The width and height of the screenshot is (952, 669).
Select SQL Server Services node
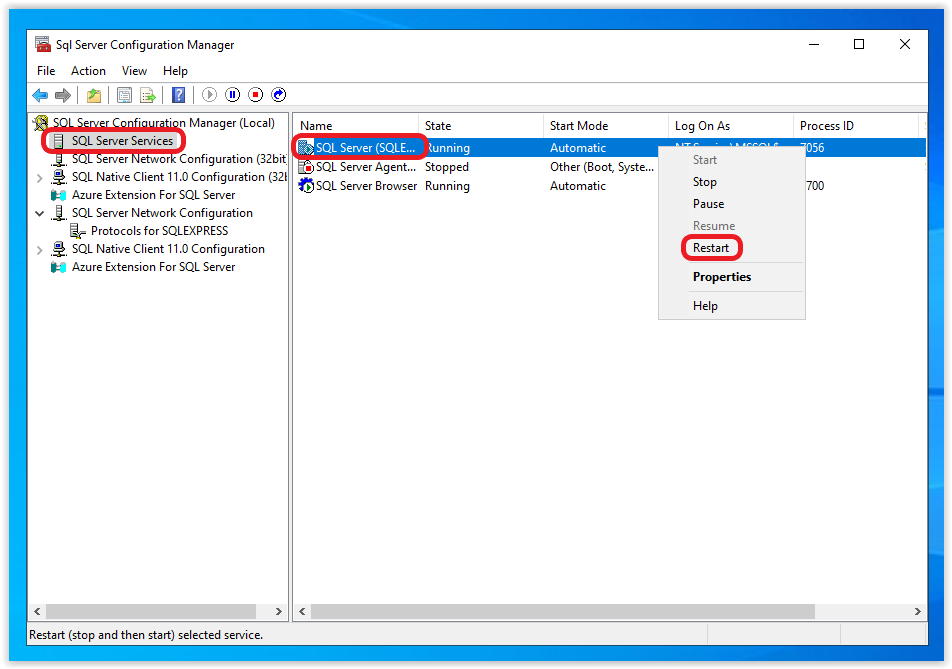(122, 141)
